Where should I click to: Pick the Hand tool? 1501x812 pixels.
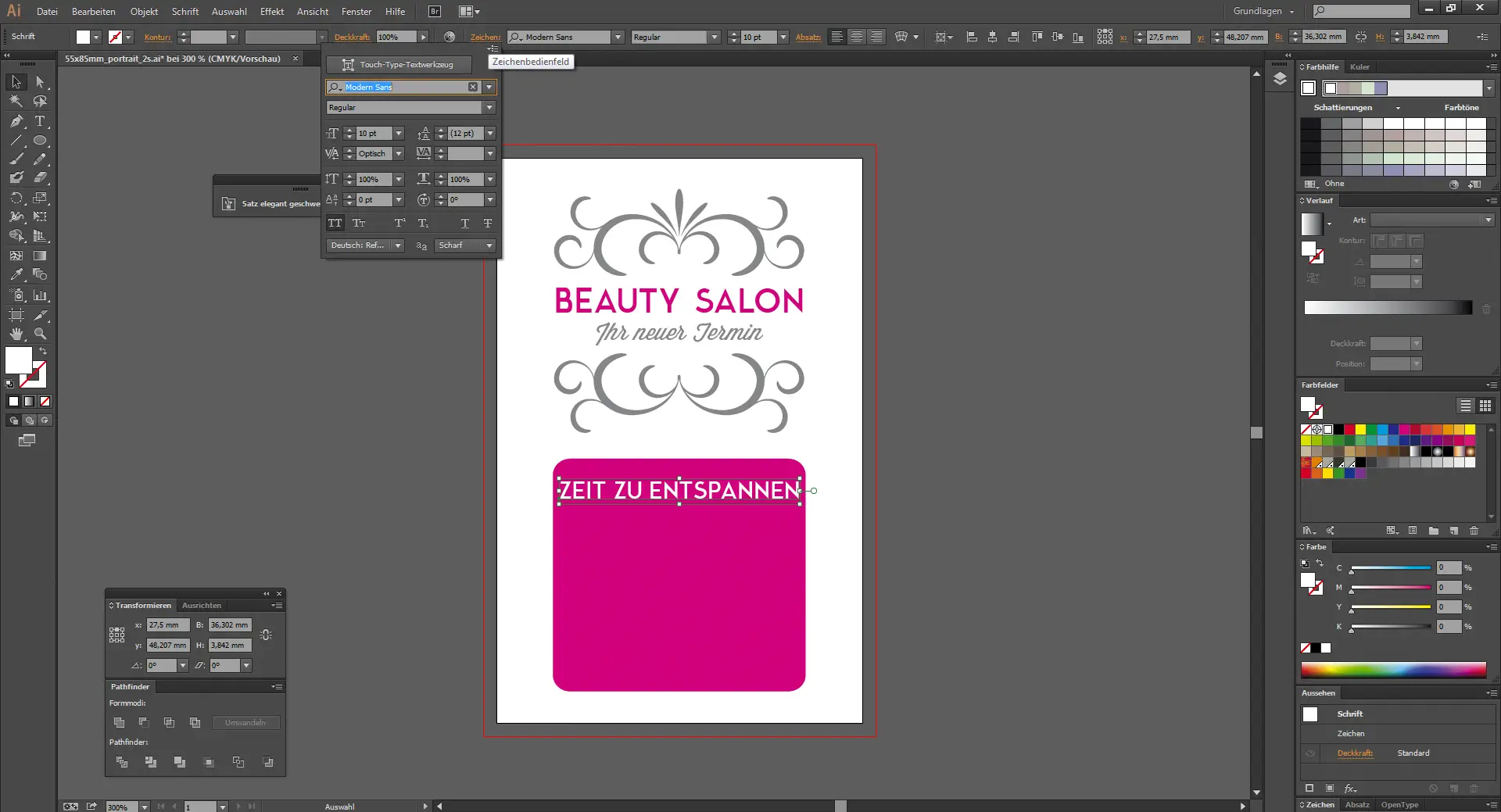(16, 334)
